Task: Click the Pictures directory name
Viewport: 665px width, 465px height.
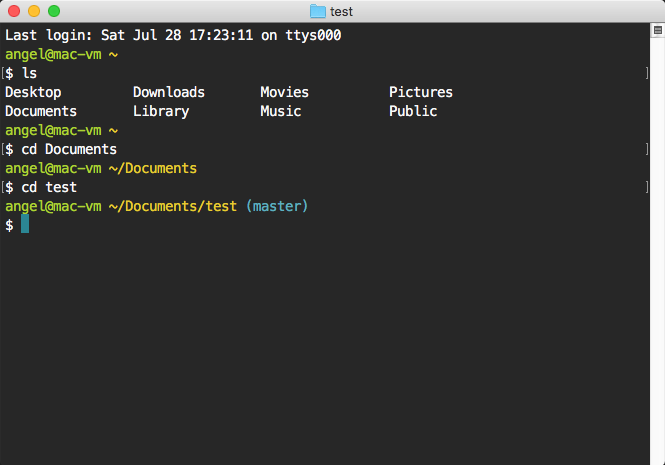Action: pyautogui.click(x=420, y=92)
